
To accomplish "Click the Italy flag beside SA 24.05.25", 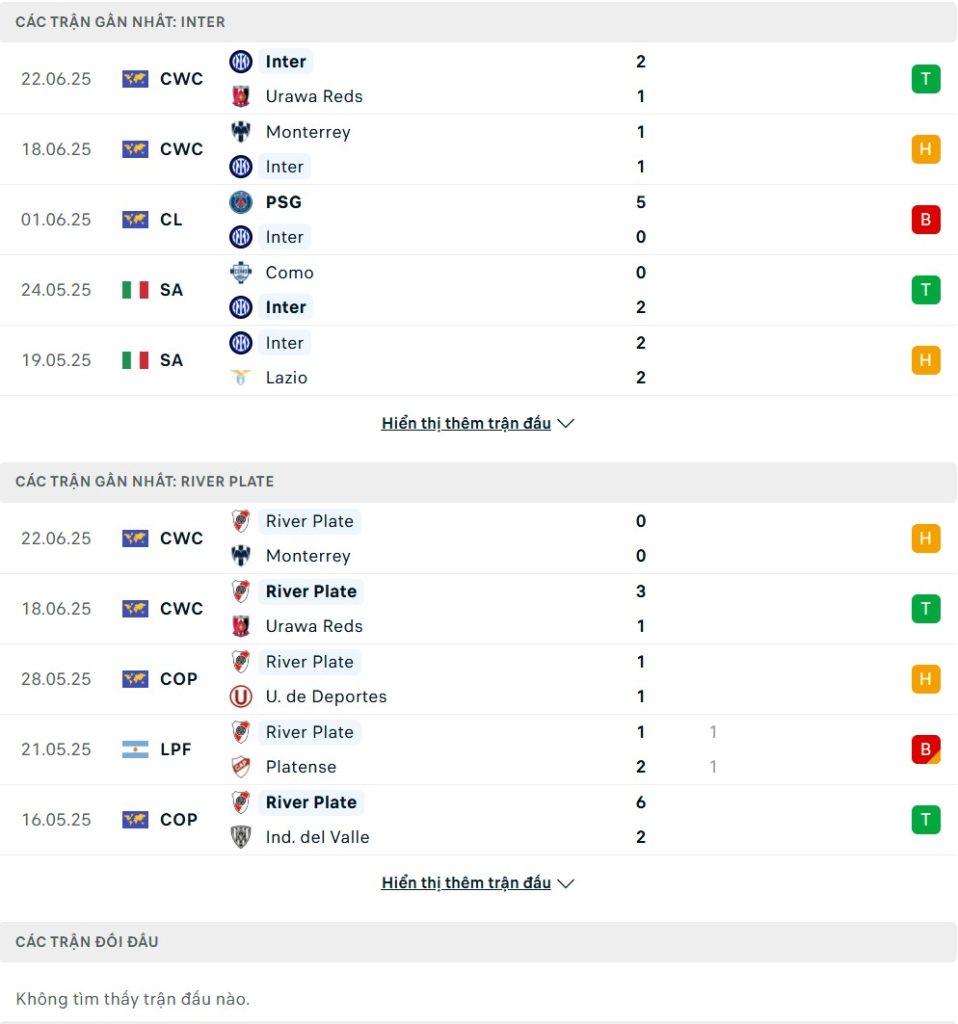I will coord(135,290).
